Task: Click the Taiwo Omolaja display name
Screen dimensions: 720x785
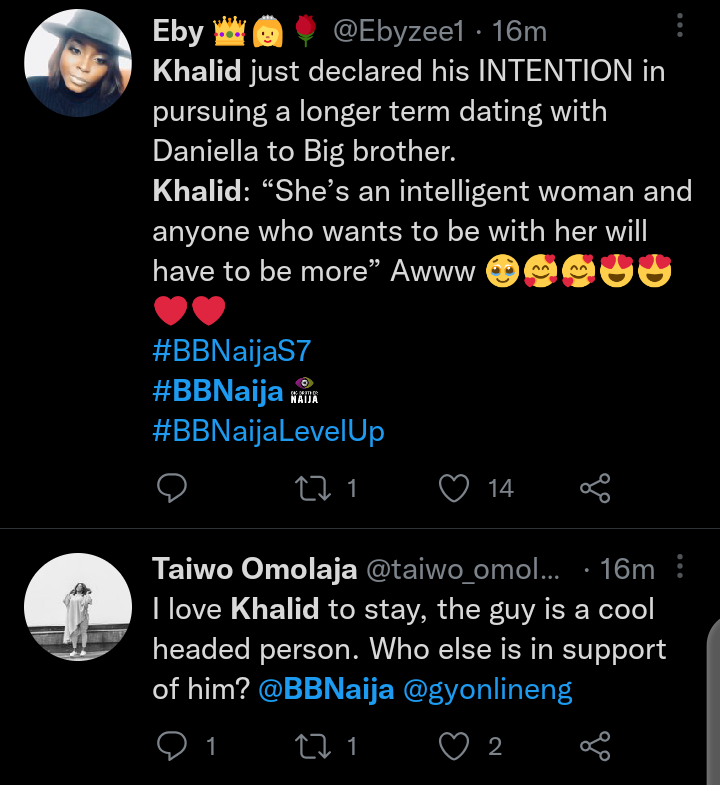Action: tap(254, 570)
